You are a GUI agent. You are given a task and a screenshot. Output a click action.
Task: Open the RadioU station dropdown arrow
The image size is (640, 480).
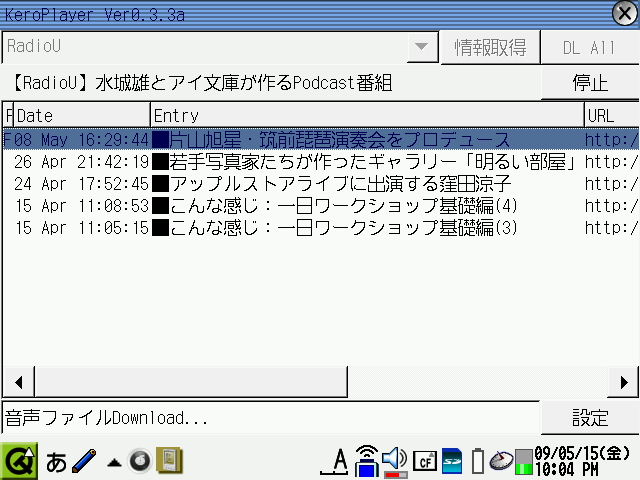[422, 47]
